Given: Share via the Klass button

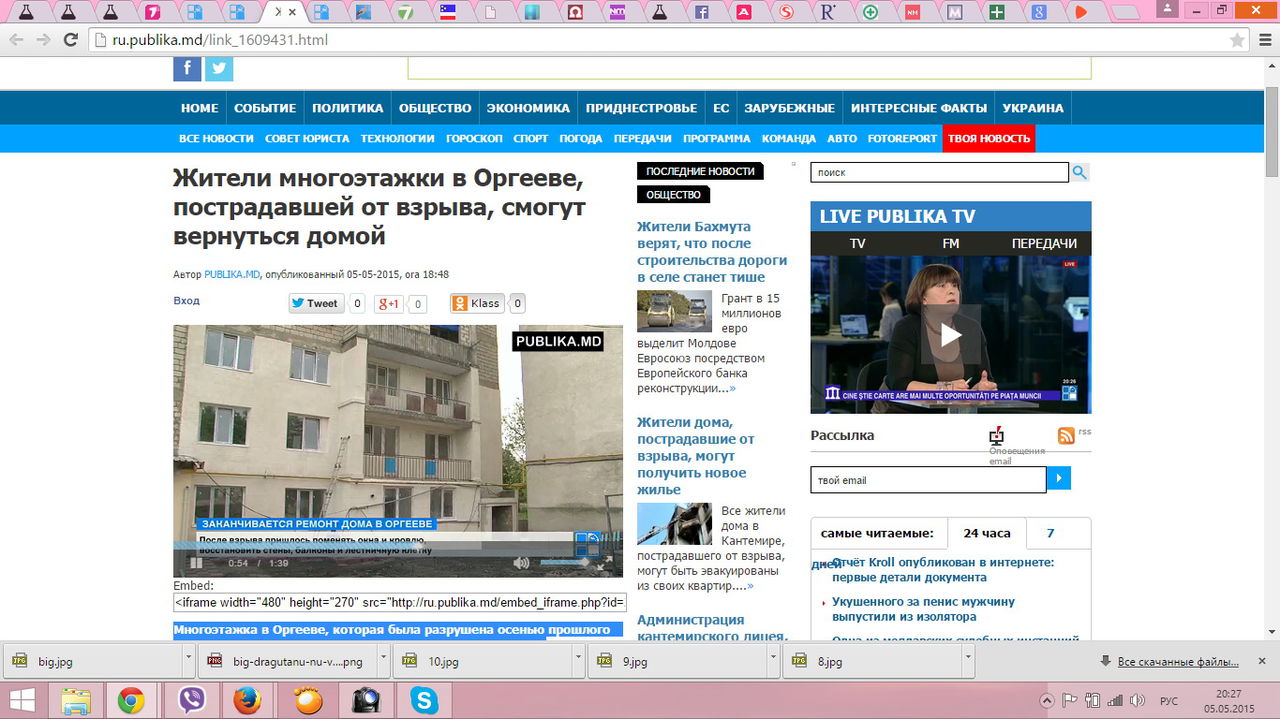Looking at the screenshot, I should tap(477, 303).
